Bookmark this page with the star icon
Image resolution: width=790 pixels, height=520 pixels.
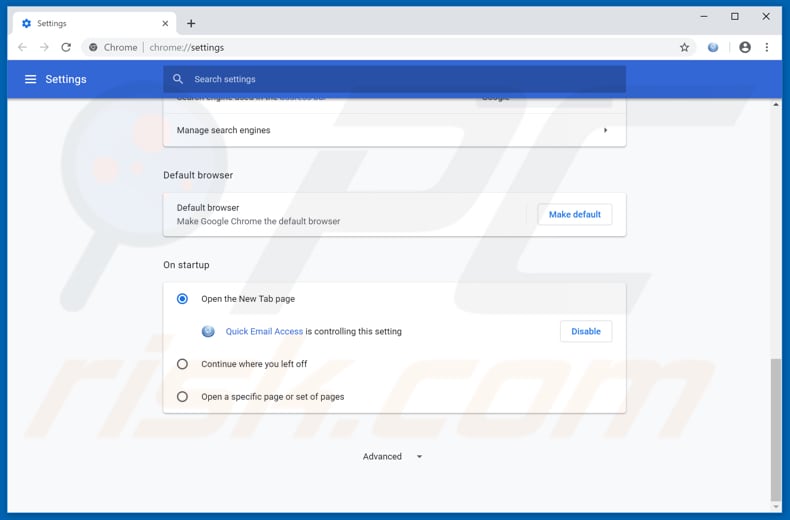[x=684, y=47]
